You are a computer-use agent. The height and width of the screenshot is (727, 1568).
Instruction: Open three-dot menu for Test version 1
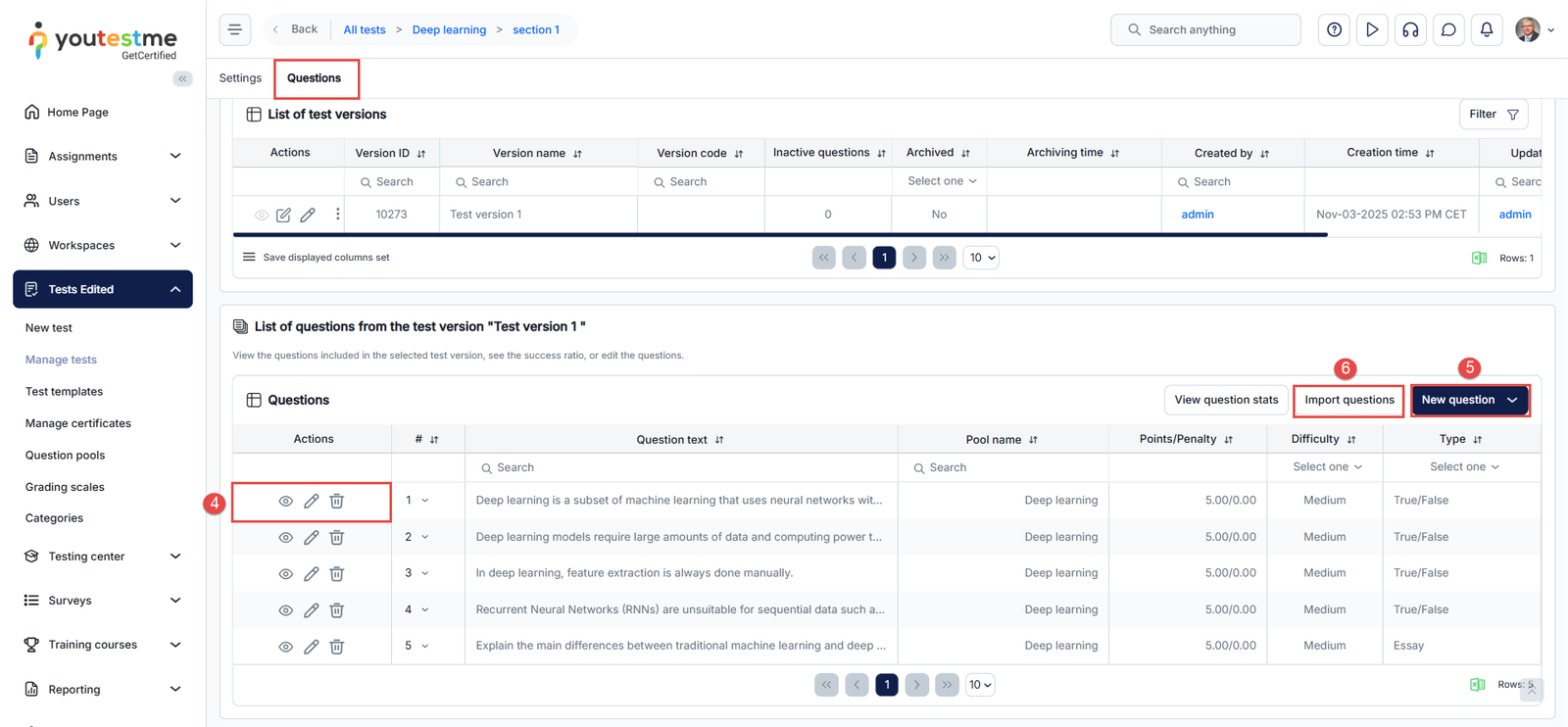(338, 214)
